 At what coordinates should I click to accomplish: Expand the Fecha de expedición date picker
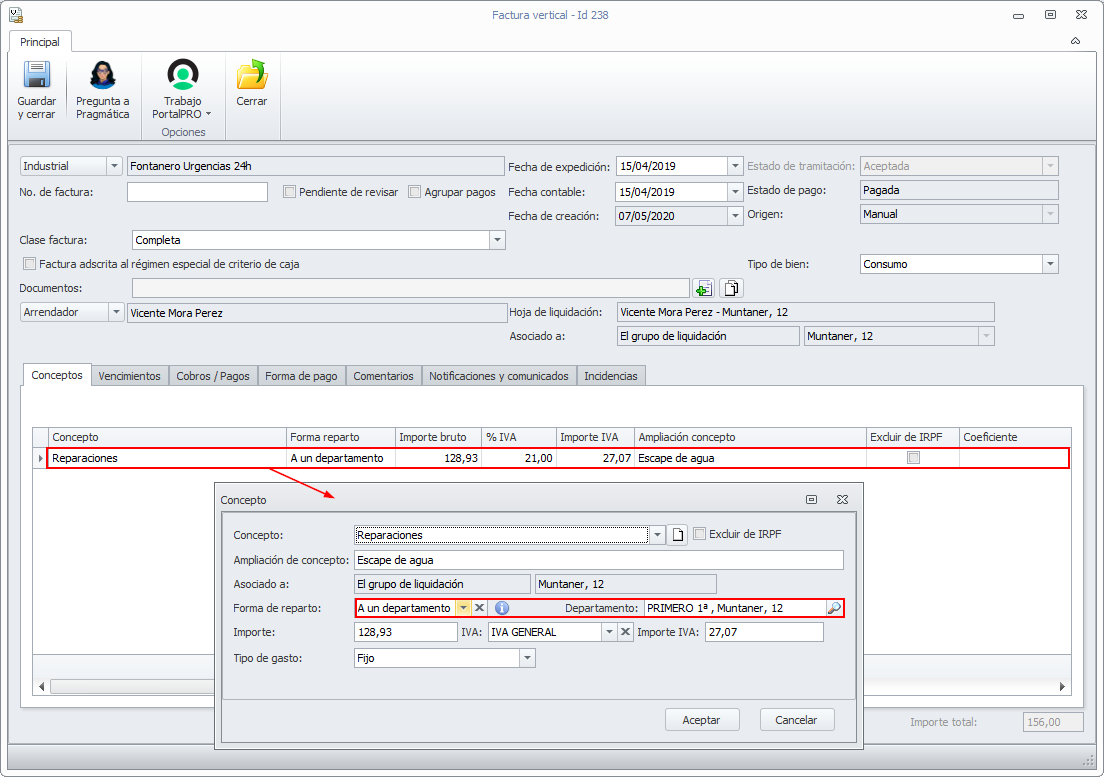pos(735,166)
